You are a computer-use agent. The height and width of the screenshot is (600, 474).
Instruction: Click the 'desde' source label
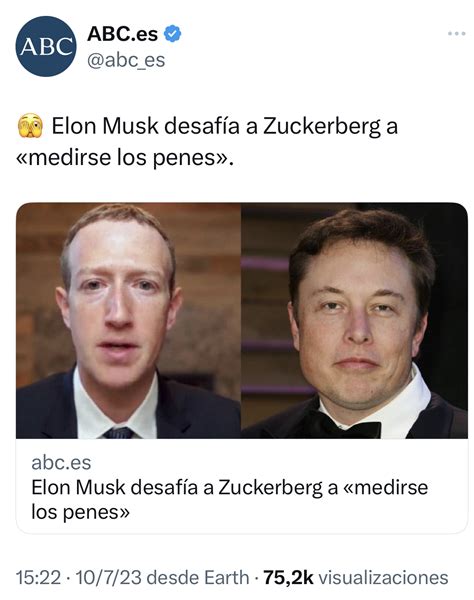click(x=173, y=577)
